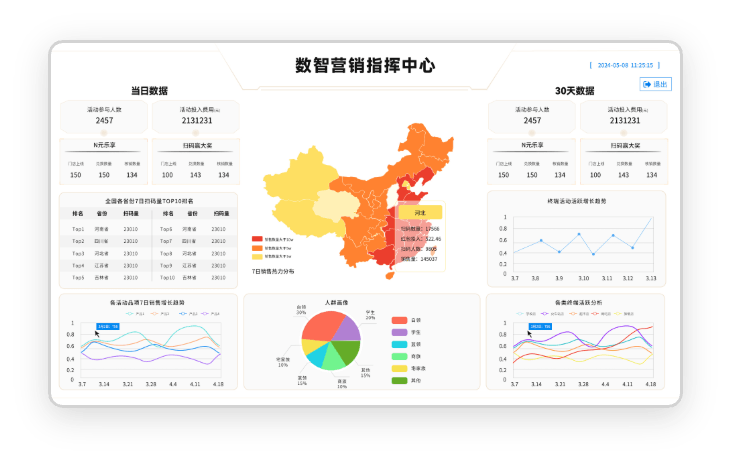The image size is (731, 464).
Task: Click the red map legend square
Action: click(x=257, y=239)
